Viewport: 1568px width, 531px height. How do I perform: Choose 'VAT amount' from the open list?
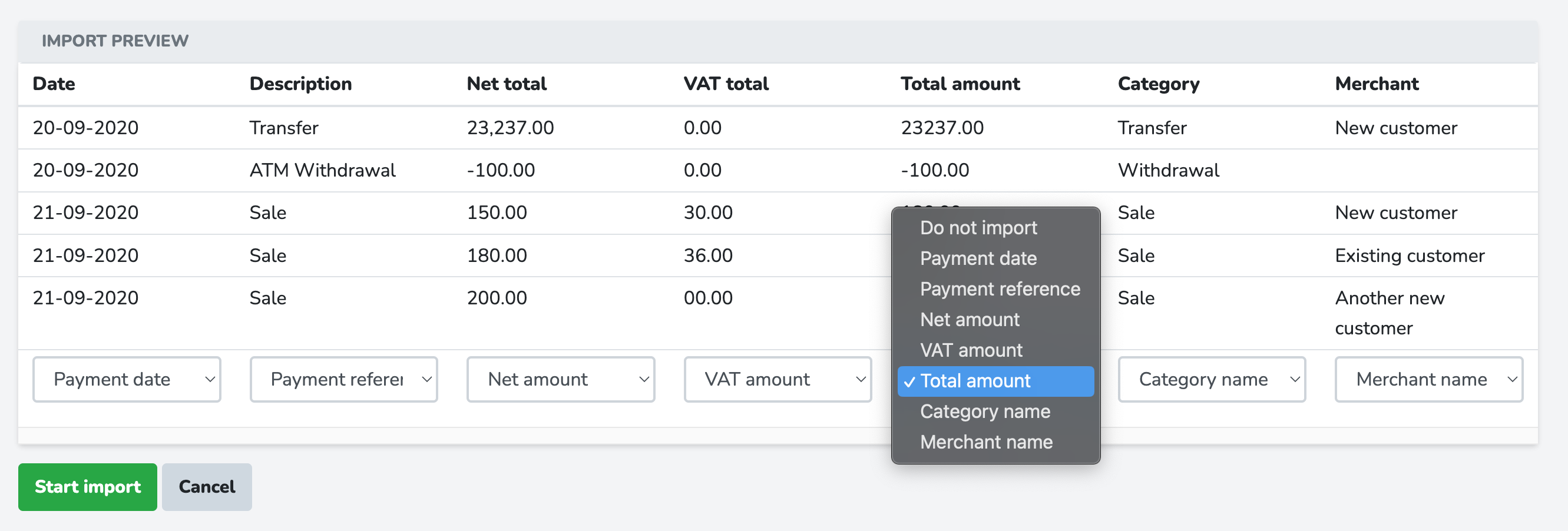(971, 350)
